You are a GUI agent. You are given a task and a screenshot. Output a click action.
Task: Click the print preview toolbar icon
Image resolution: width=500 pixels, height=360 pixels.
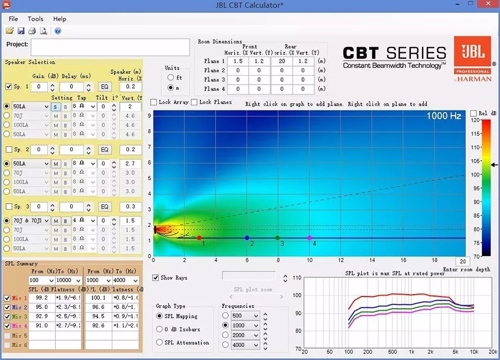point(43,31)
